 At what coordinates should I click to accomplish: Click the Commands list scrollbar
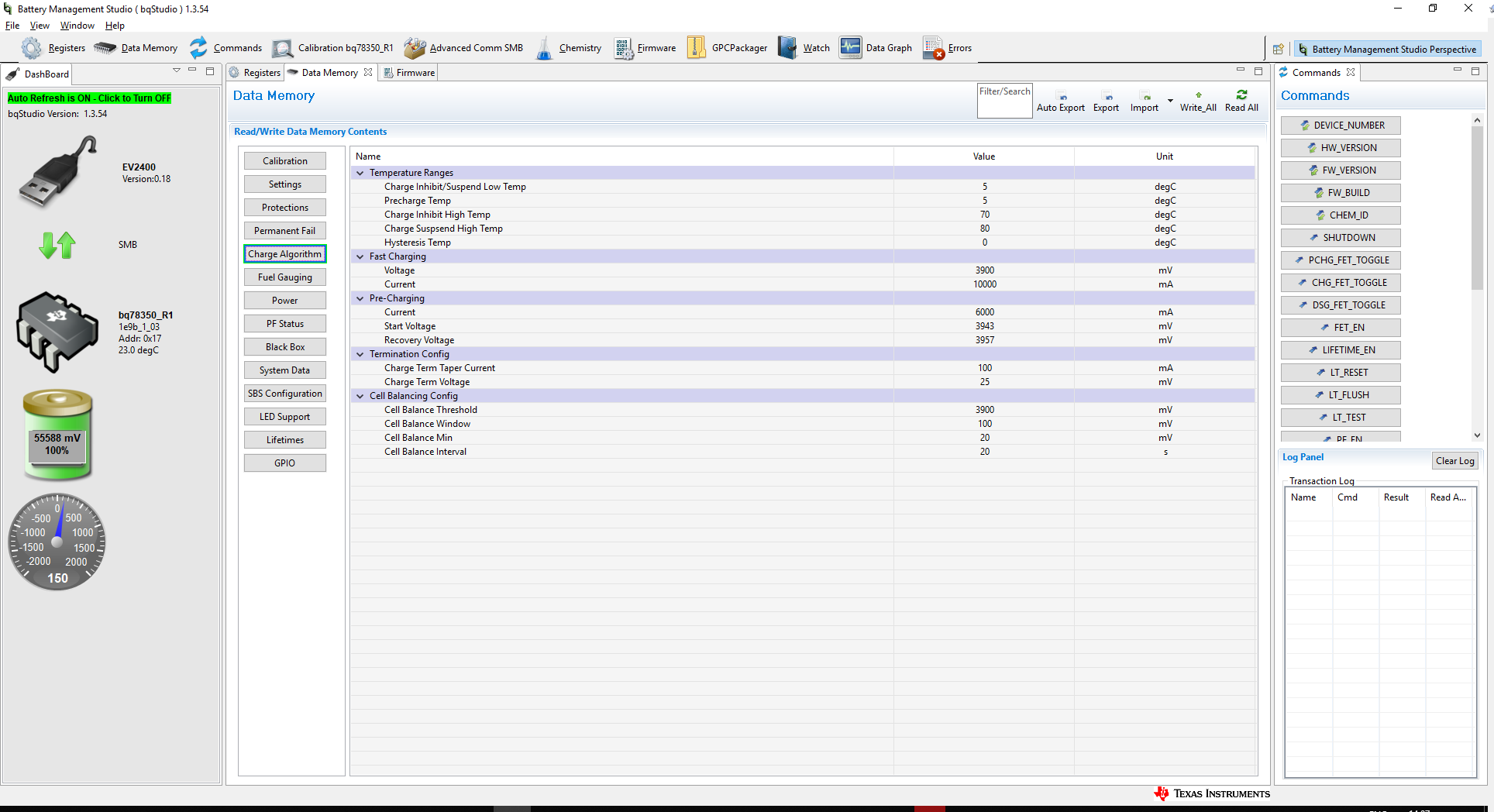1477,209
